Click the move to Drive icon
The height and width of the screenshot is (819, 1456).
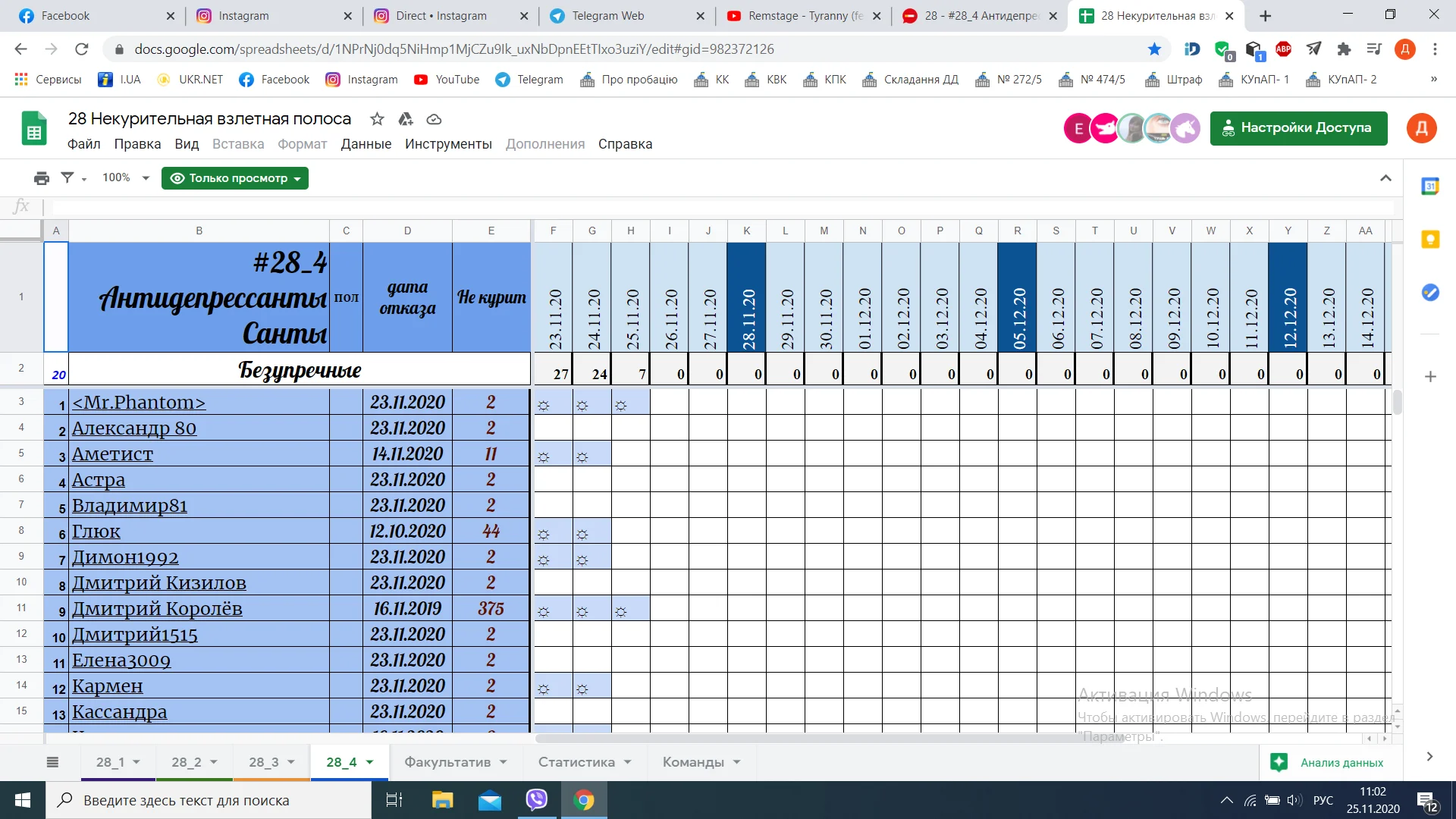tap(406, 119)
